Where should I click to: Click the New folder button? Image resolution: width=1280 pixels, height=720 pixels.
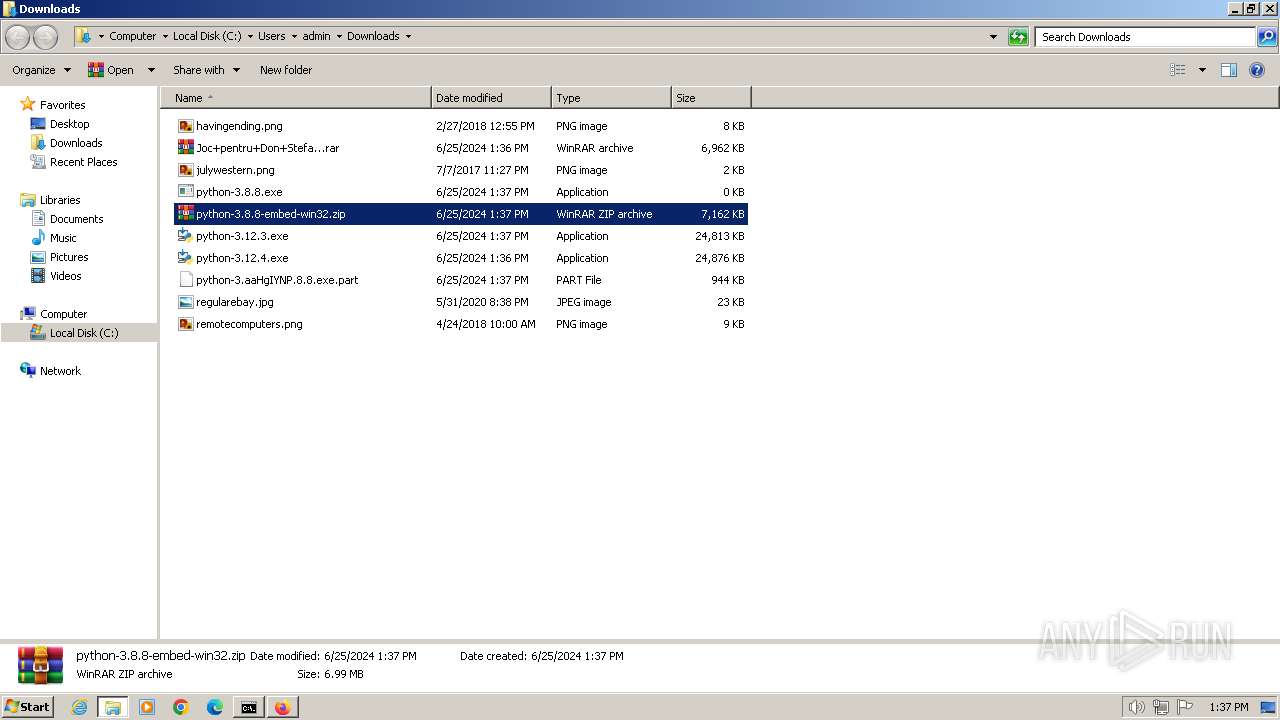pyautogui.click(x=286, y=70)
